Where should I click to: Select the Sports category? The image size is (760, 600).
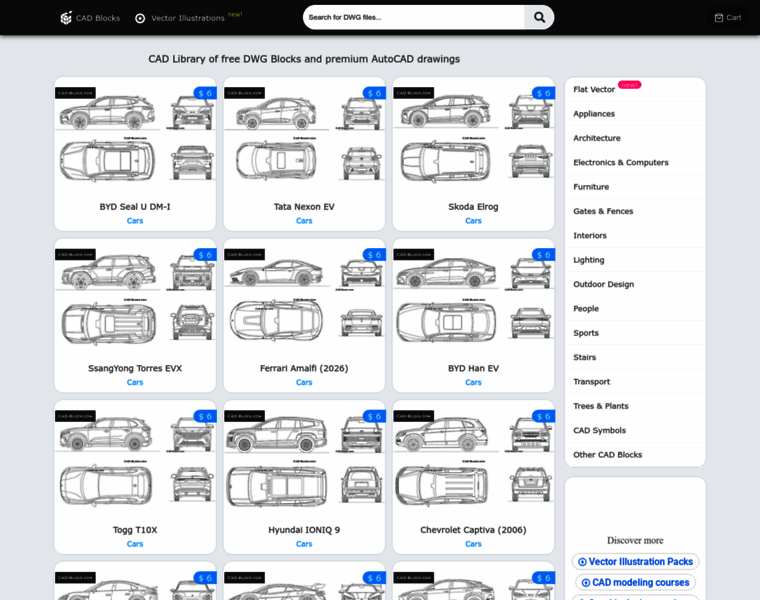click(x=635, y=333)
